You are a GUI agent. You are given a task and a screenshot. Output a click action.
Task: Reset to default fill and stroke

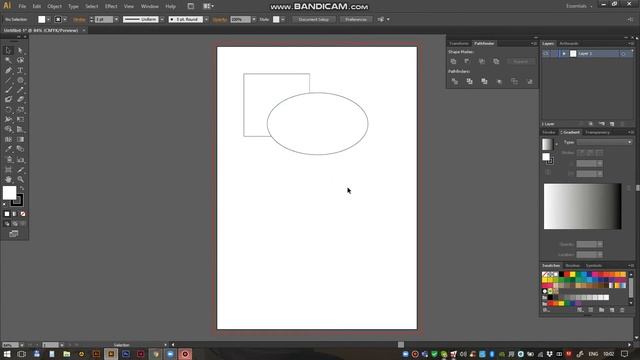[x=4, y=204]
